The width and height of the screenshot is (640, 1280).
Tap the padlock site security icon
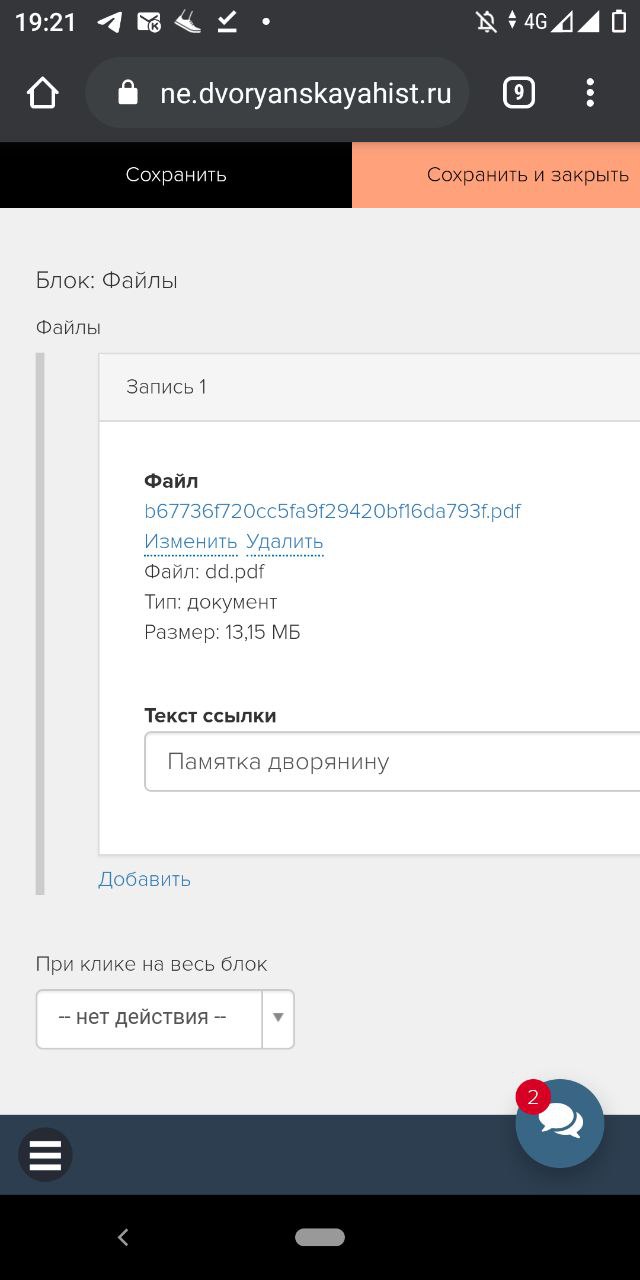pyautogui.click(x=127, y=93)
